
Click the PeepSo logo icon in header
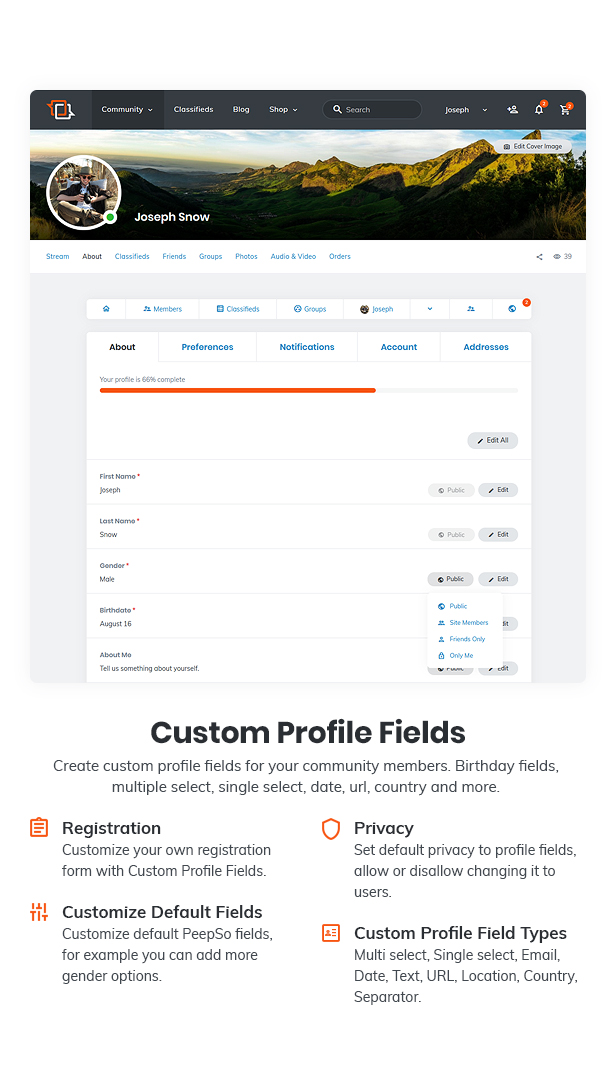[61, 110]
